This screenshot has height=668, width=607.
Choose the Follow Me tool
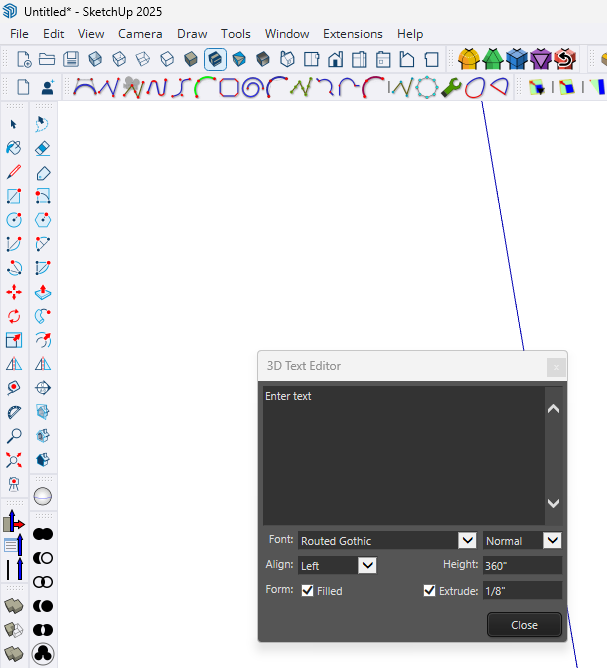(43, 316)
